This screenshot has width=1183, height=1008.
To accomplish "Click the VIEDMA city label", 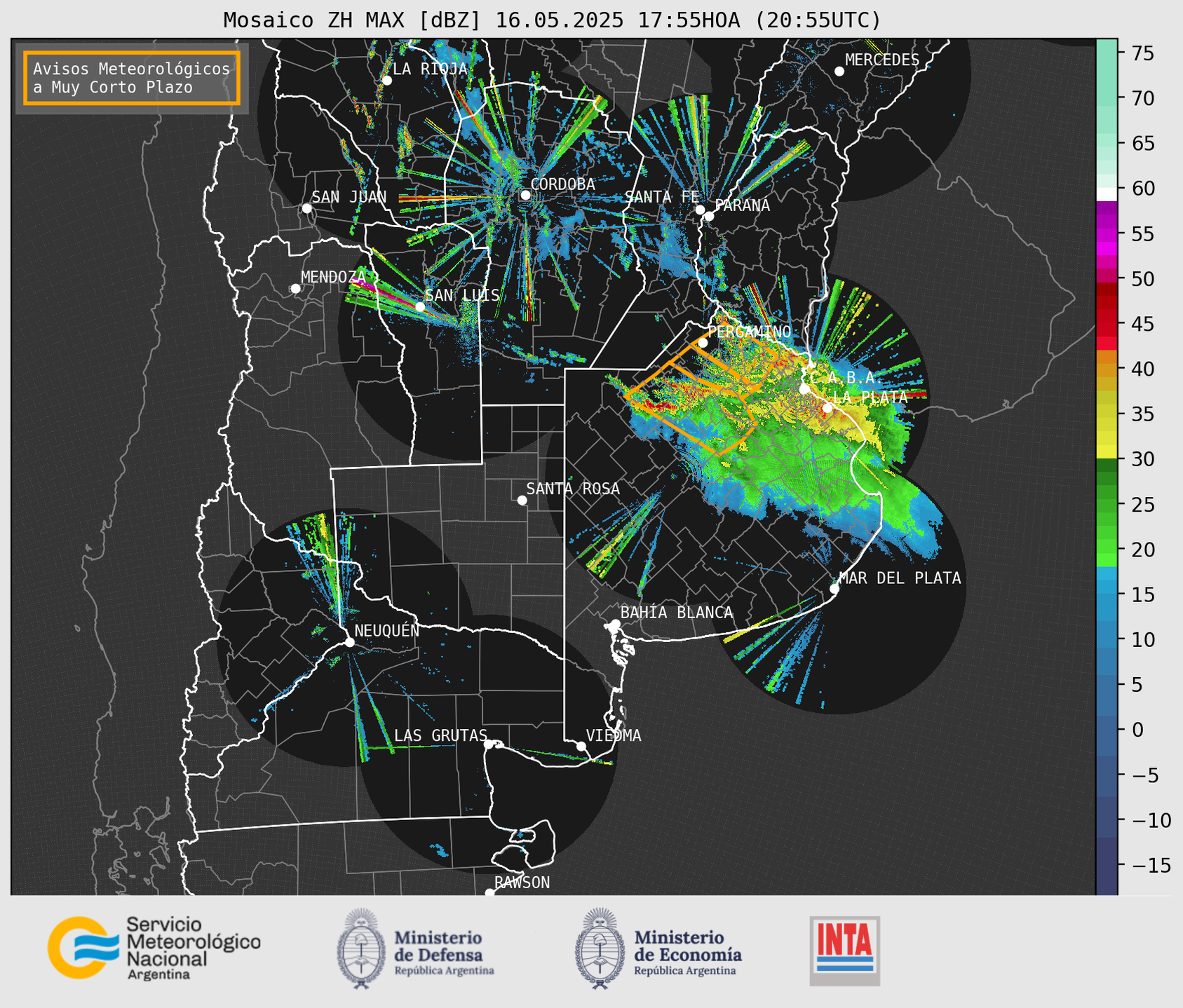I will (614, 735).
